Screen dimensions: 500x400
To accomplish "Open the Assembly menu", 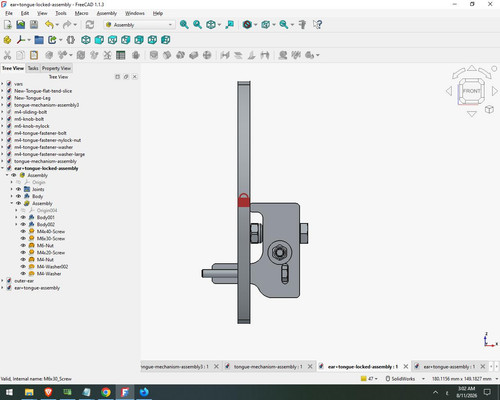I will (x=107, y=13).
